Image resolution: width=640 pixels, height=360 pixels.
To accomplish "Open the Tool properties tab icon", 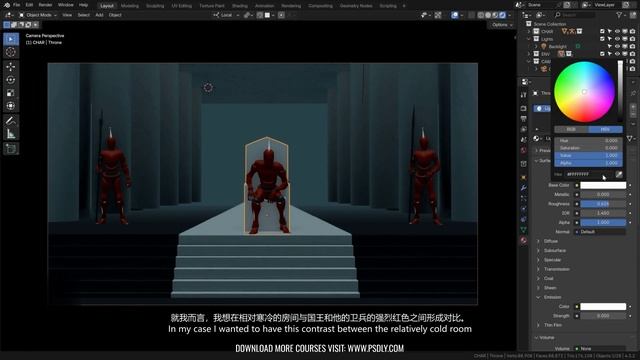I will (524, 95).
